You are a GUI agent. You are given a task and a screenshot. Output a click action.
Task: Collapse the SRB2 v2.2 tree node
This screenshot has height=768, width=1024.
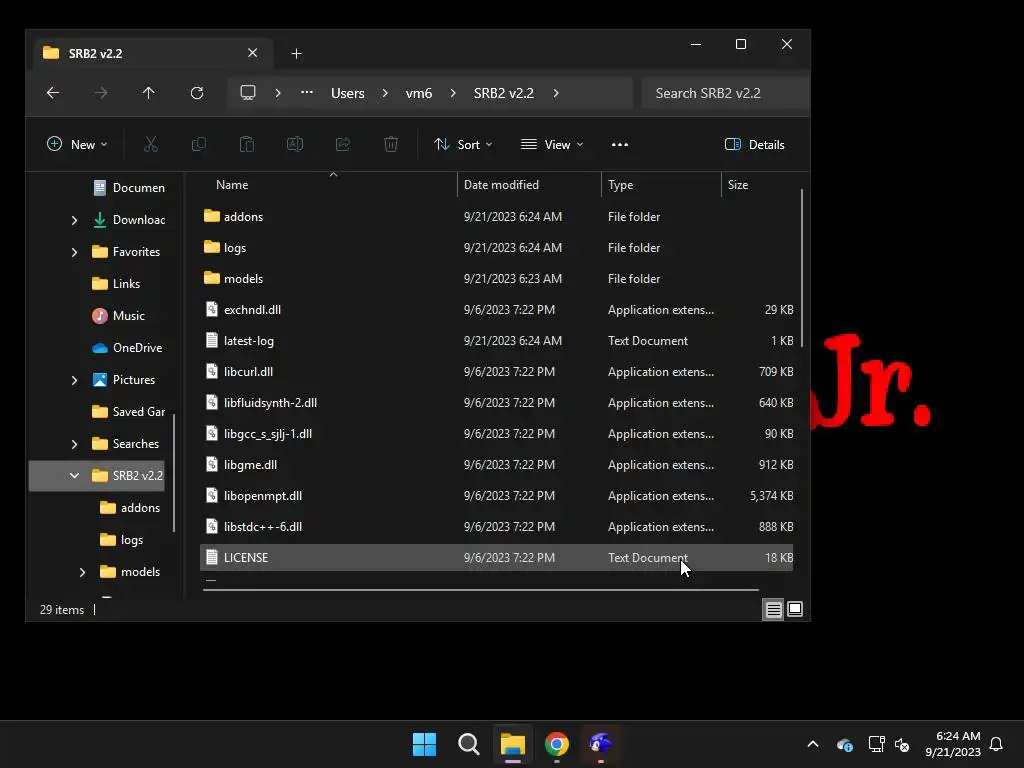(x=74, y=475)
